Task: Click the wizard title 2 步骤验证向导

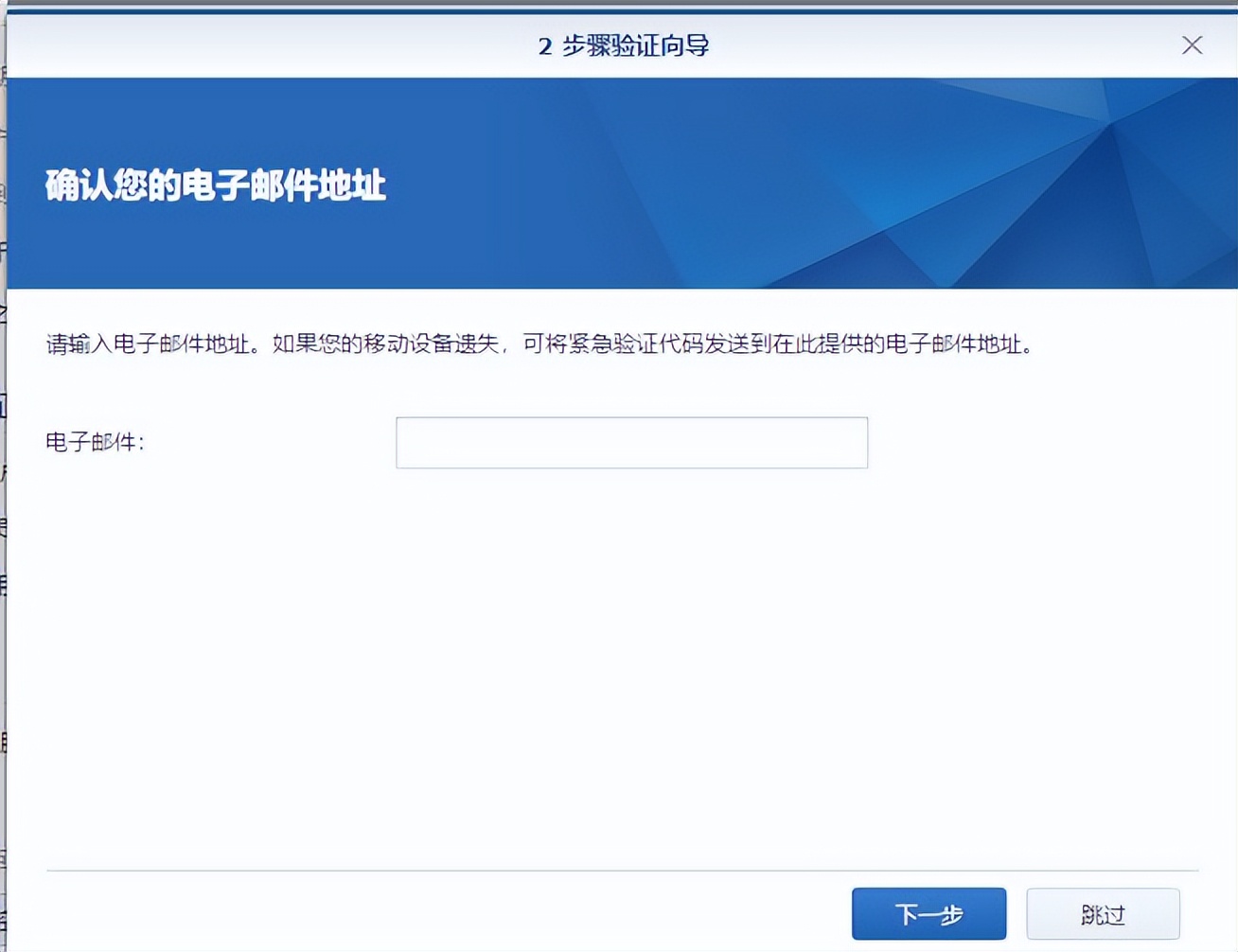Action: pos(619,44)
